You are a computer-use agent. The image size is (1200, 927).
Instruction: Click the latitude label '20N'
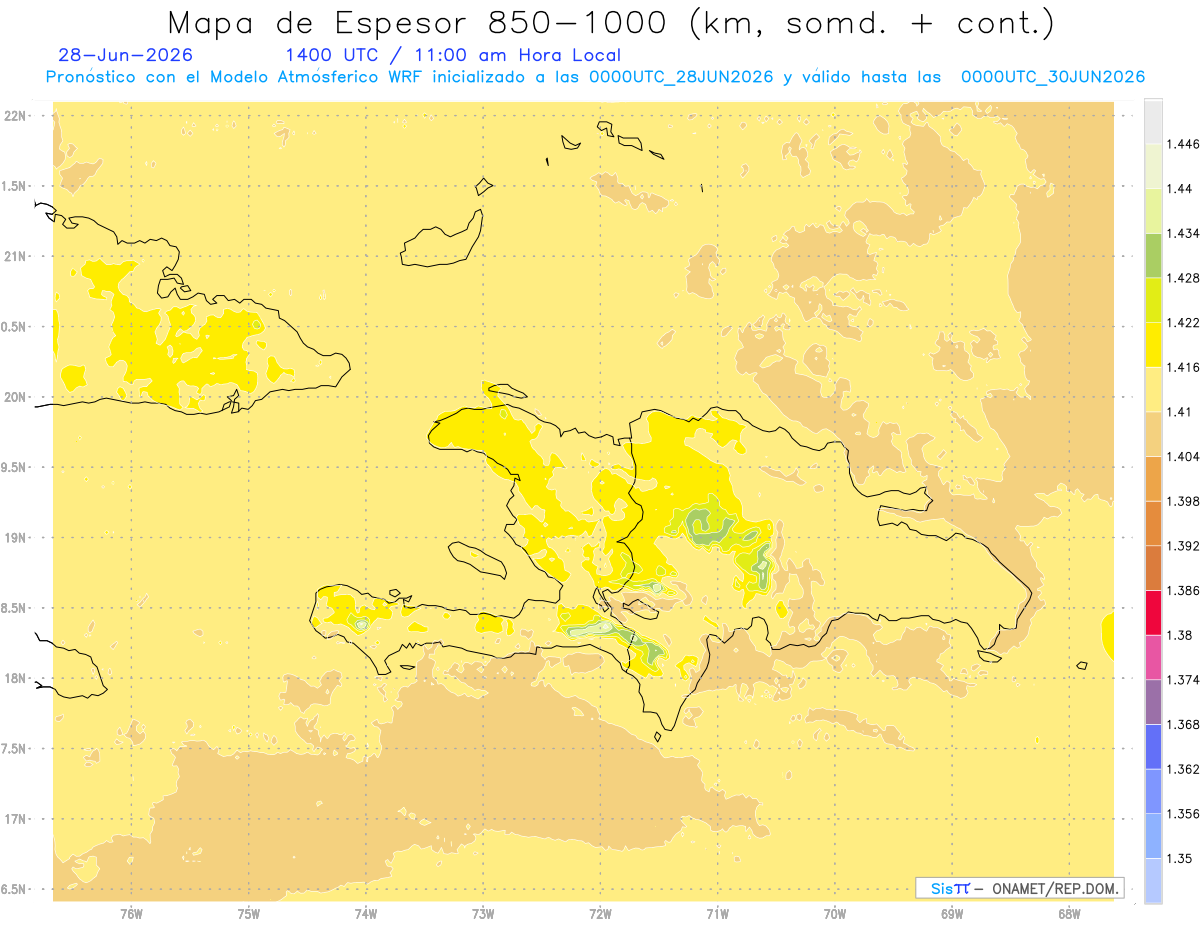click(14, 397)
